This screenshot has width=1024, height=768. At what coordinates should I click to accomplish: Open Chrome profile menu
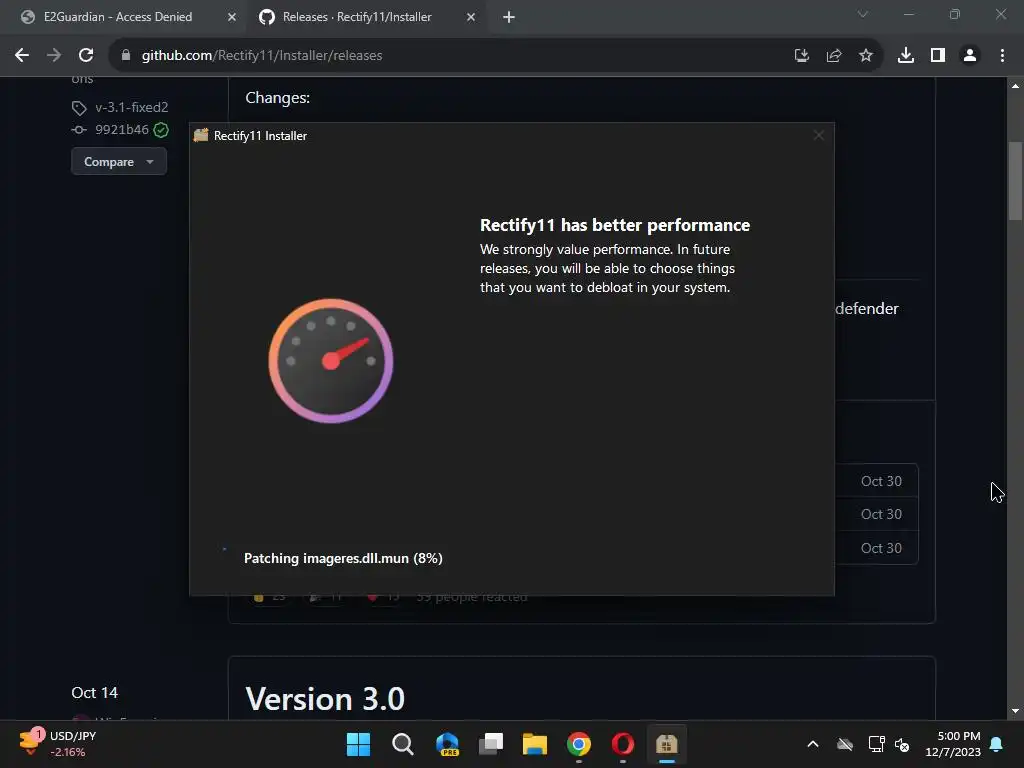click(x=970, y=56)
